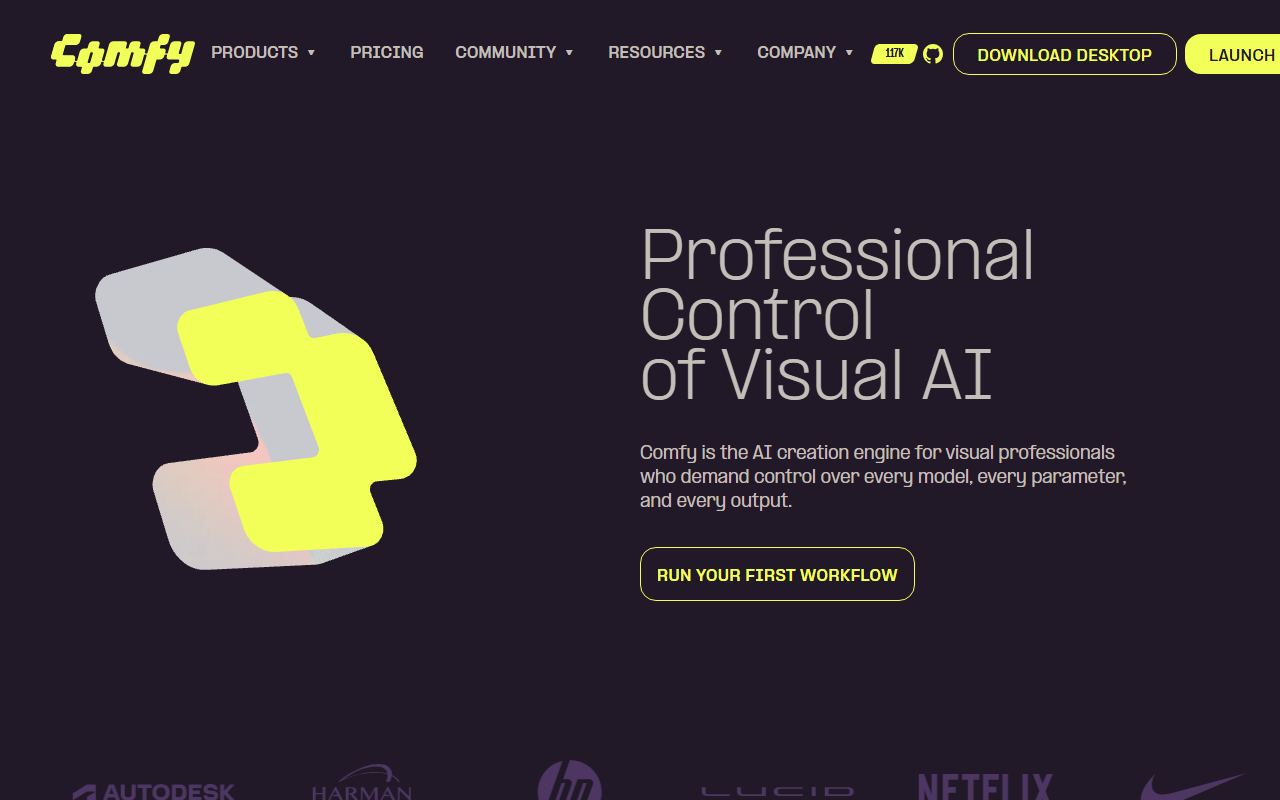Click the Comfy logo in header
The height and width of the screenshot is (800, 1280).
coord(122,54)
